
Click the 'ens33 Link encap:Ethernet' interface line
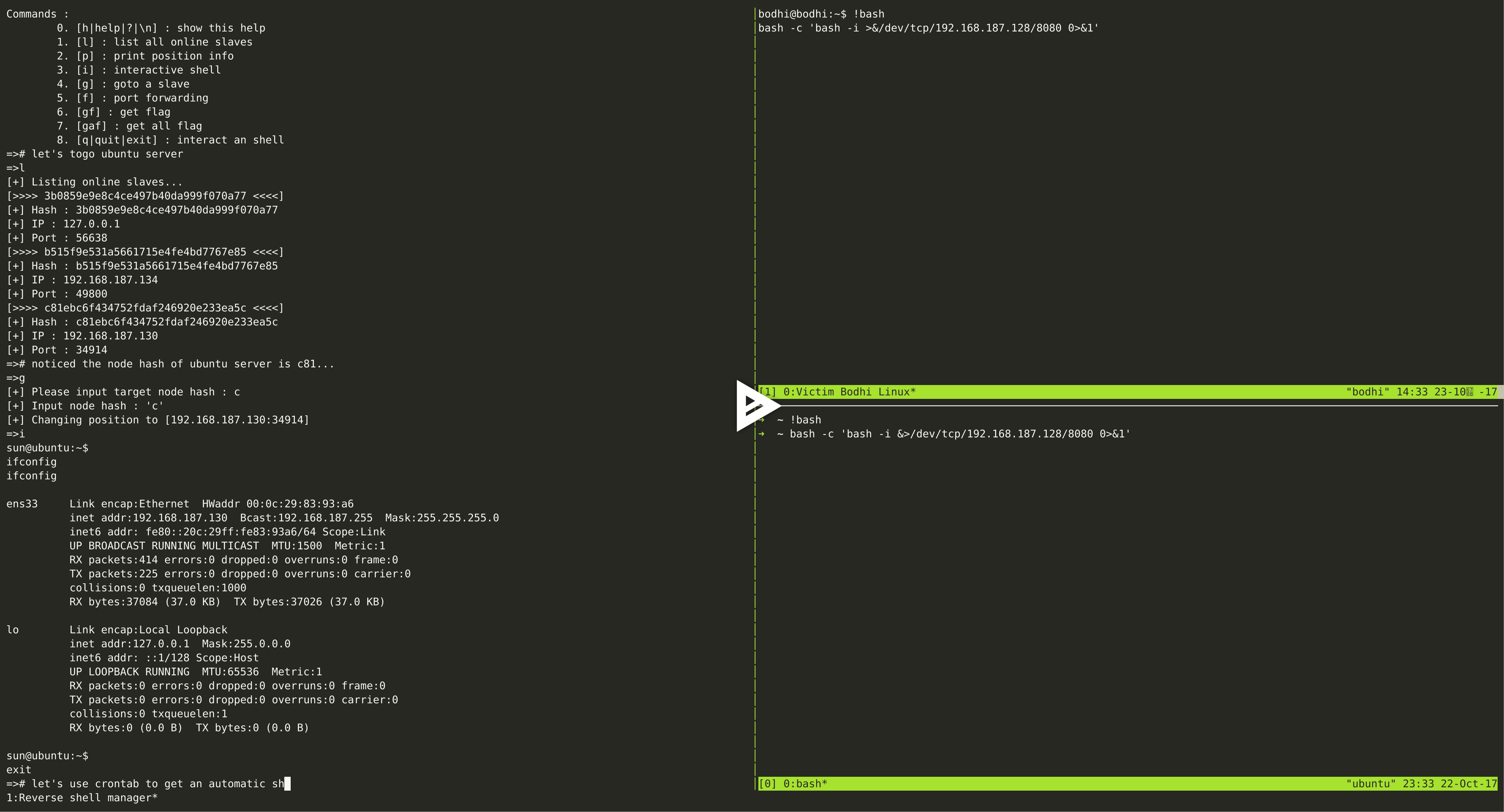(180, 504)
